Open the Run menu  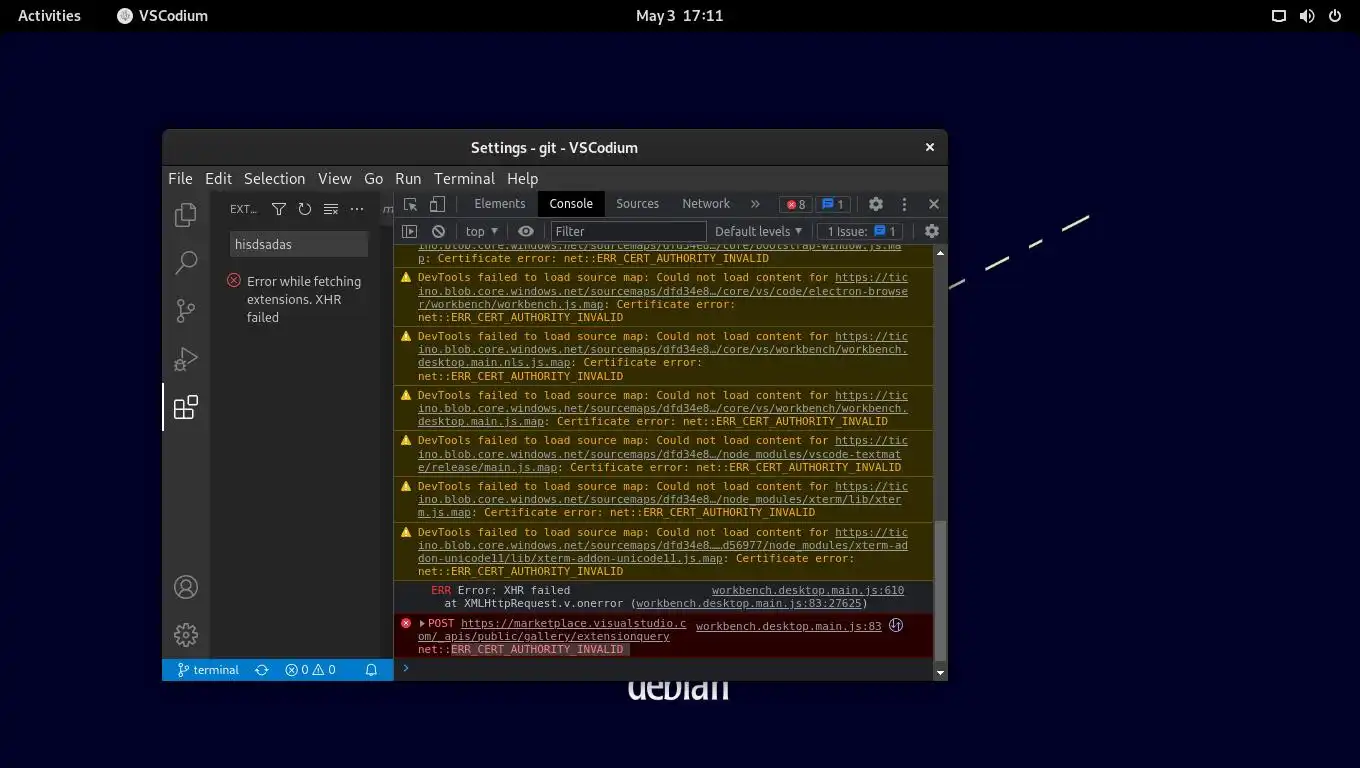tap(408, 178)
